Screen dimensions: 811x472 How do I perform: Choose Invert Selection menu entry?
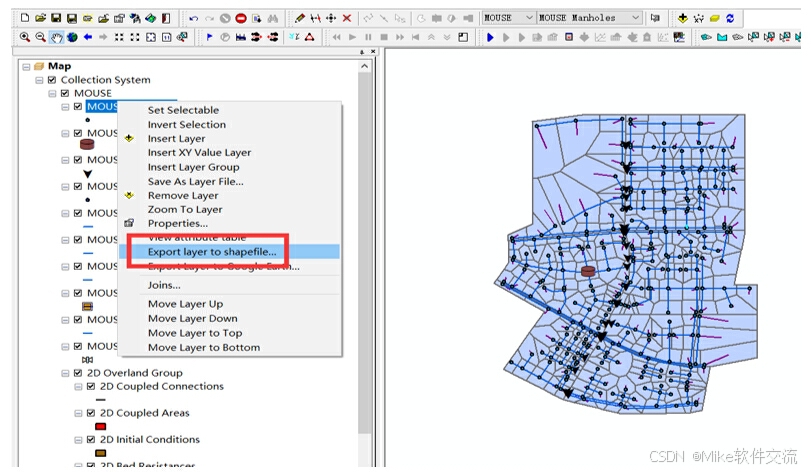click(187, 125)
